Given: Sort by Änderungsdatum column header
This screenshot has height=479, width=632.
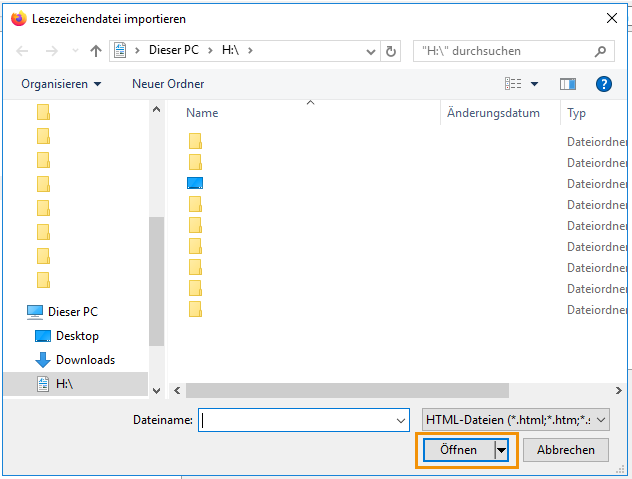Looking at the screenshot, I should [493, 113].
